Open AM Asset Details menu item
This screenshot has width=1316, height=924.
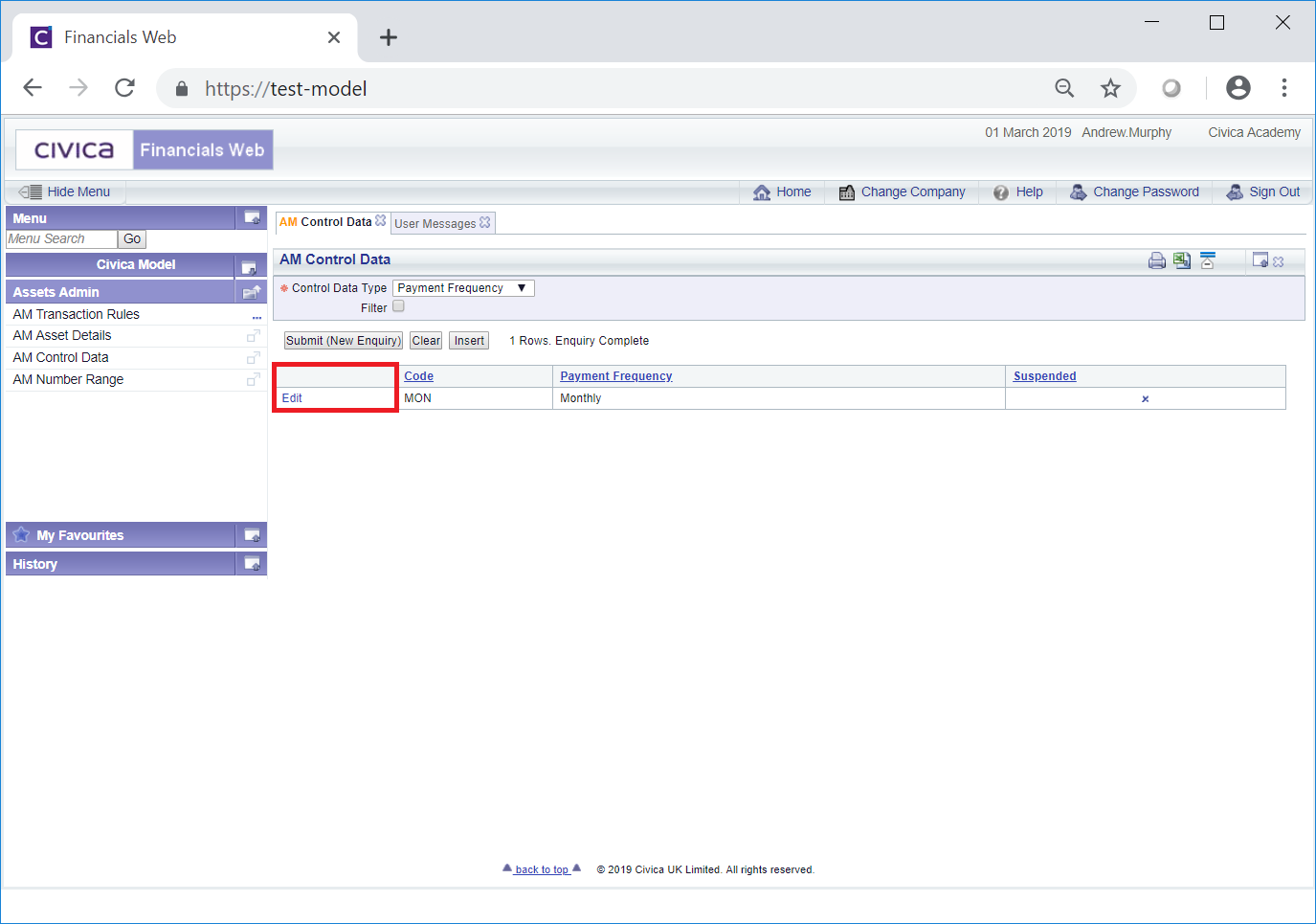[x=62, y=335]
